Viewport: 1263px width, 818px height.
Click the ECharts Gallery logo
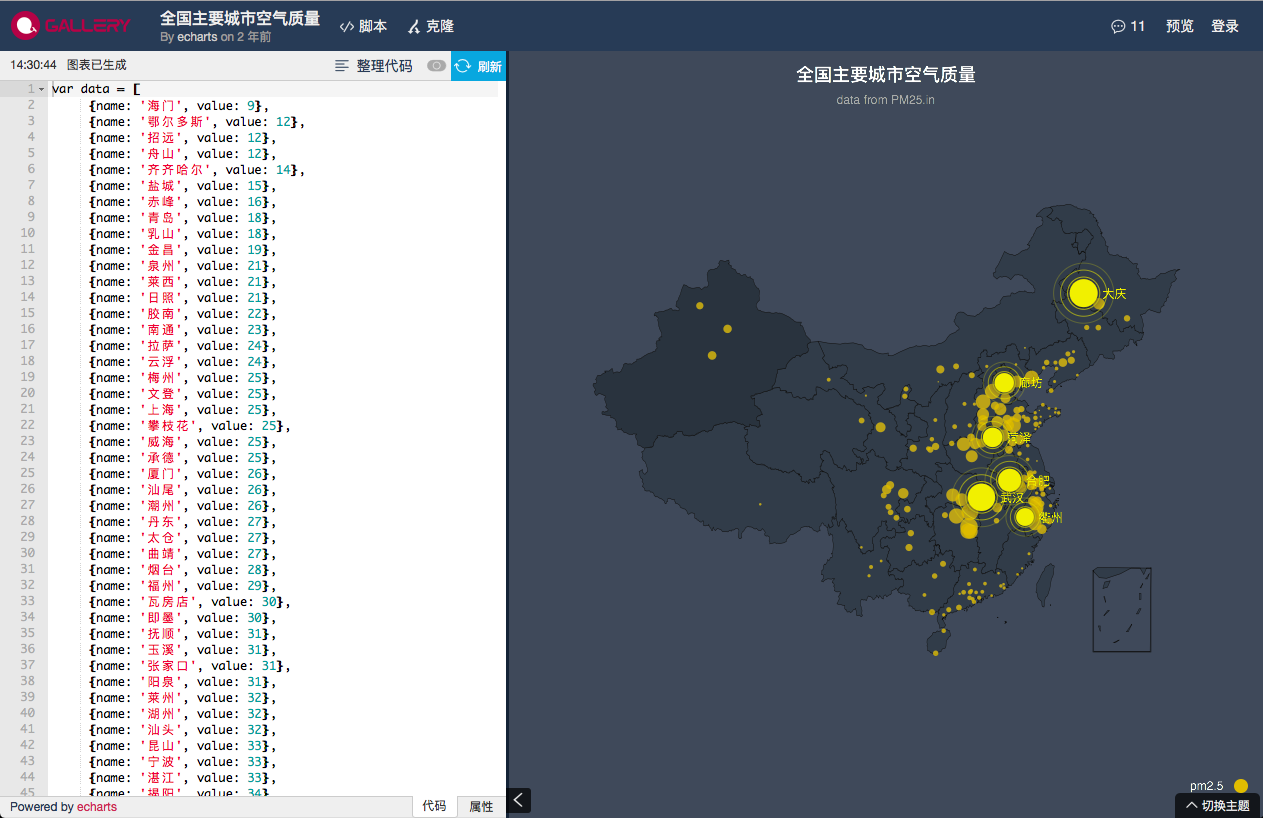[72, 25]
